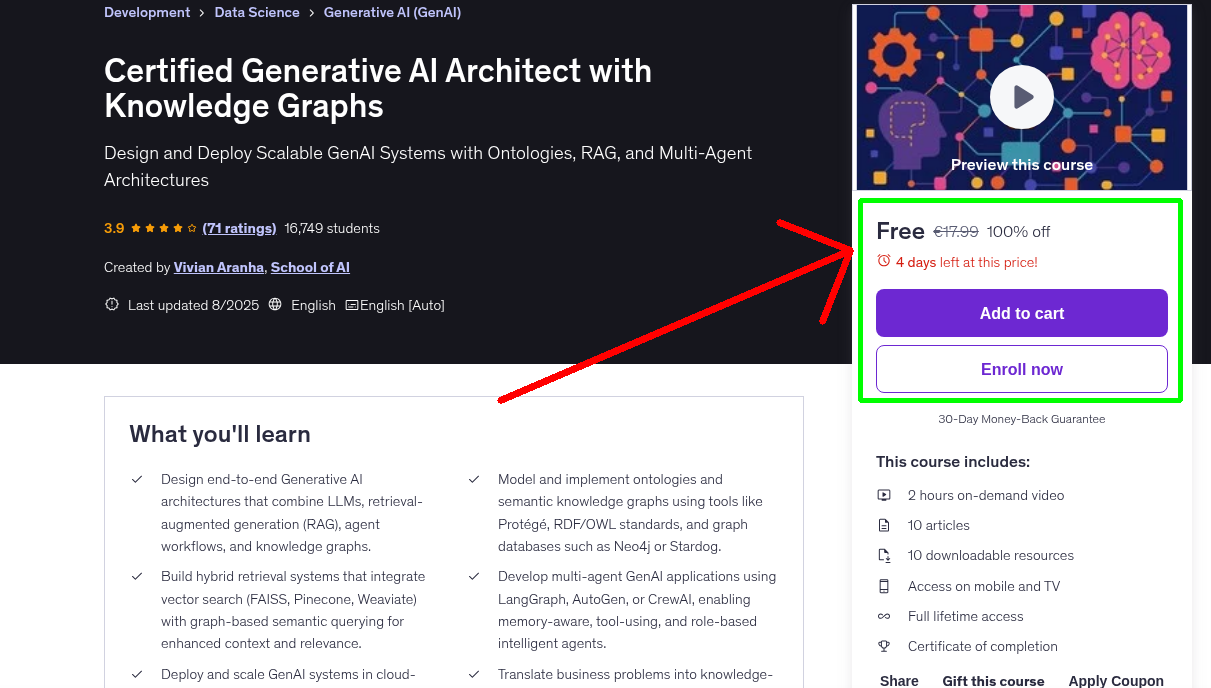
Task: Open instructor Vivian Aranha's profile
Action: (218, 266)
